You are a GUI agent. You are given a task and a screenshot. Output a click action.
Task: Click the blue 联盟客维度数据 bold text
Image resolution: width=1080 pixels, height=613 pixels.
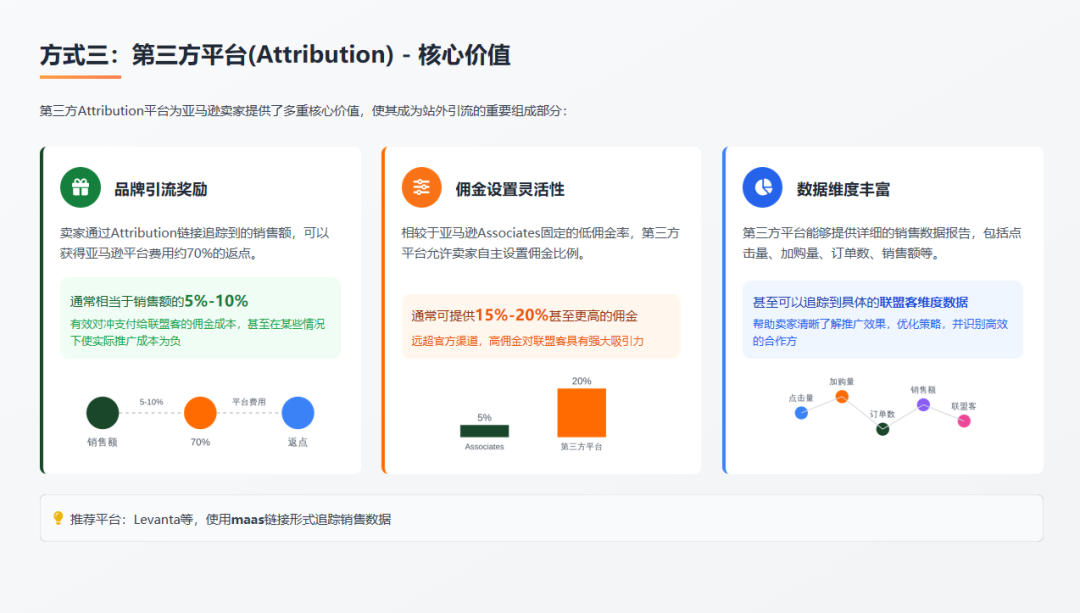pos(924,302)
